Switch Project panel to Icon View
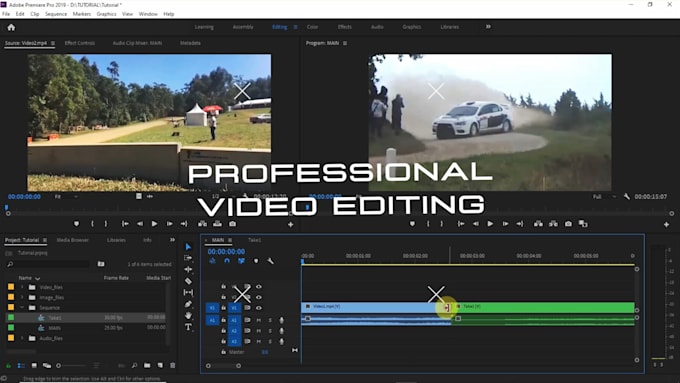 [x=34, y=366]
